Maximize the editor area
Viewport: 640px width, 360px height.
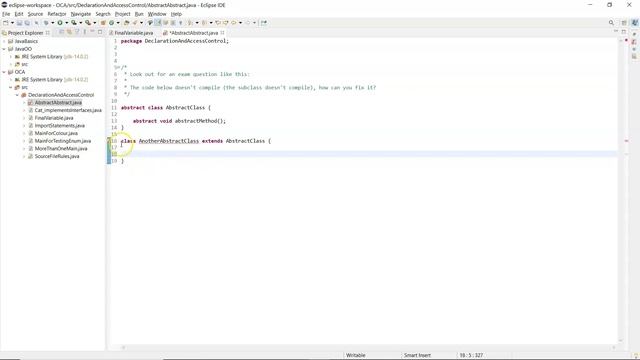(x=624, y=32)
